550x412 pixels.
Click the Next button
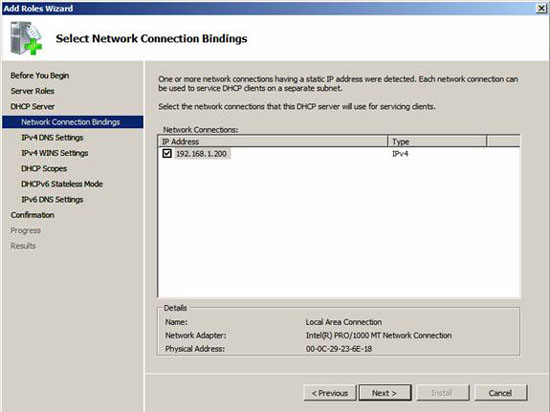click(384, 393)
